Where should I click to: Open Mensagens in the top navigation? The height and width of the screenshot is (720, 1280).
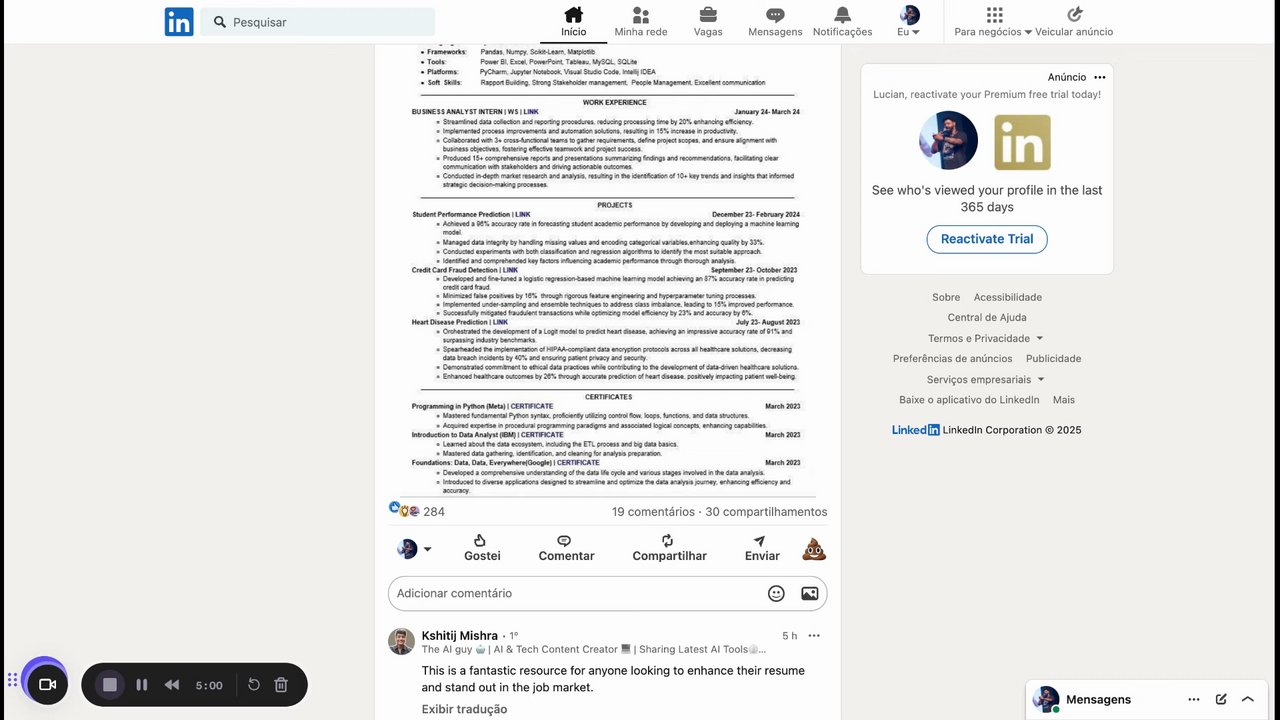[775, 22]
